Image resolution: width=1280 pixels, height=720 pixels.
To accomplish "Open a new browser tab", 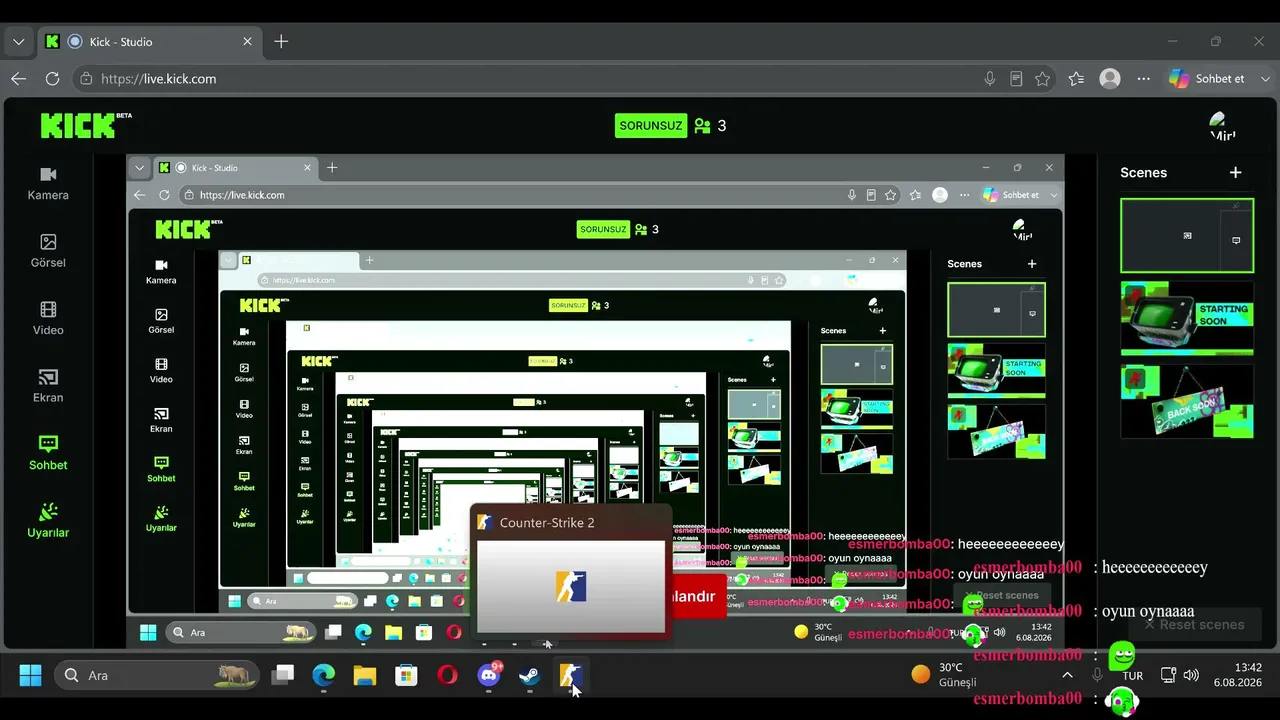I will pos(281,41).
